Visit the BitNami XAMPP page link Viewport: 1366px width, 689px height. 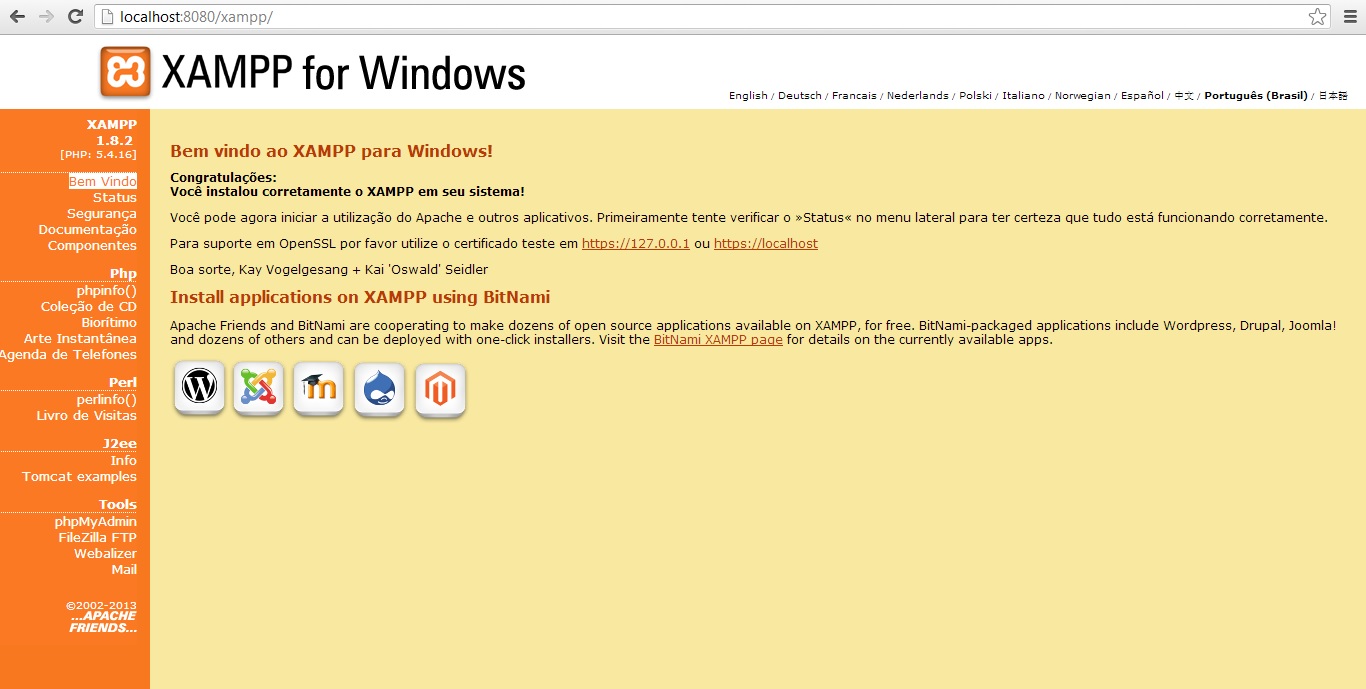pyautogui.click(x=718, y=340)
